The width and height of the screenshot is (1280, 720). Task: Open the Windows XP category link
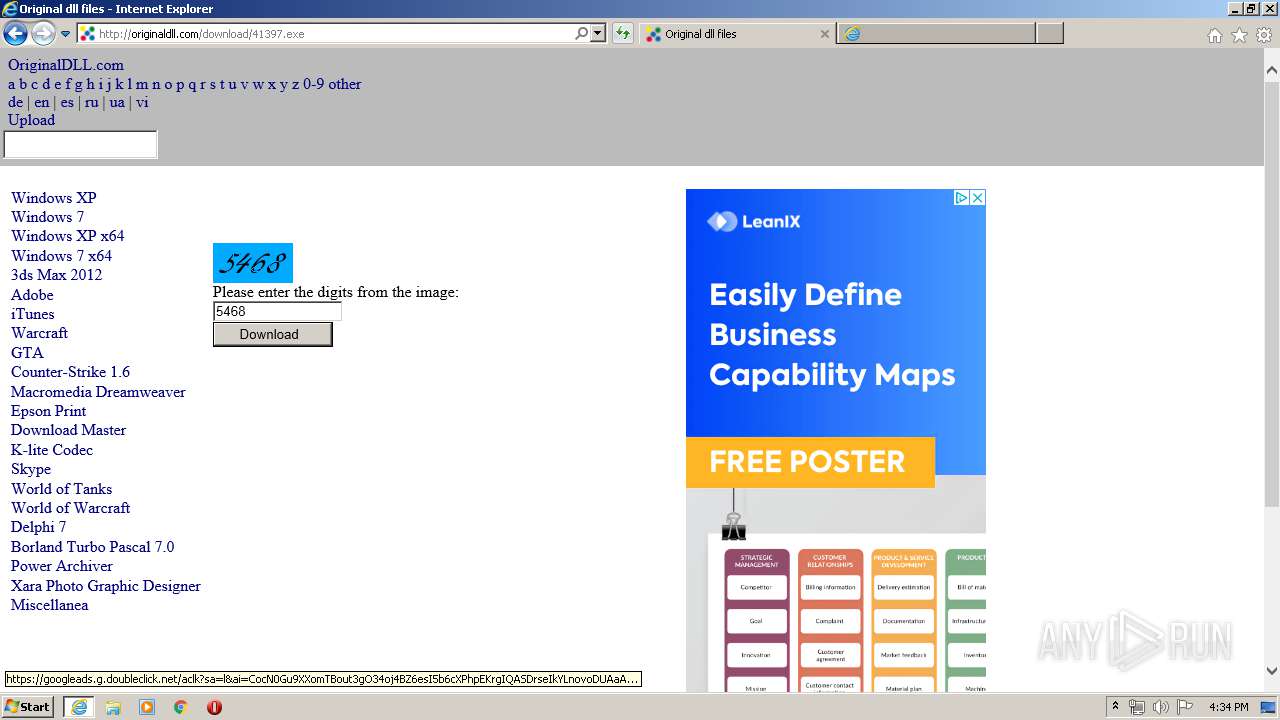(54, 198)
